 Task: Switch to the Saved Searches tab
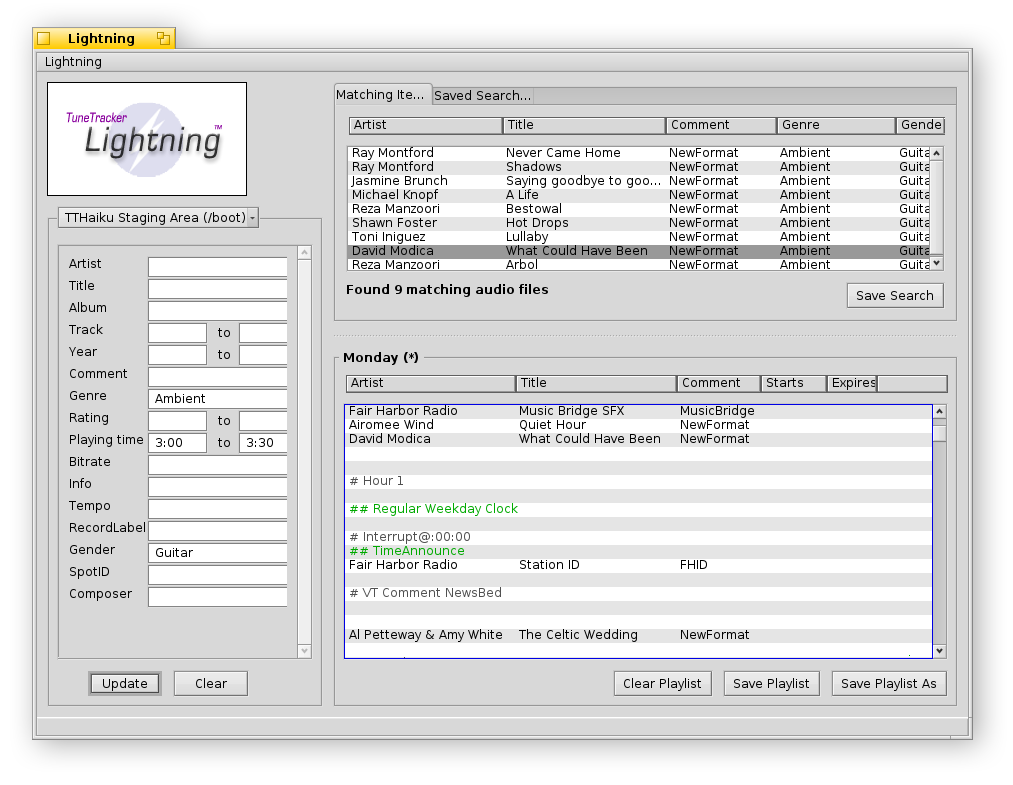[482, 96]
